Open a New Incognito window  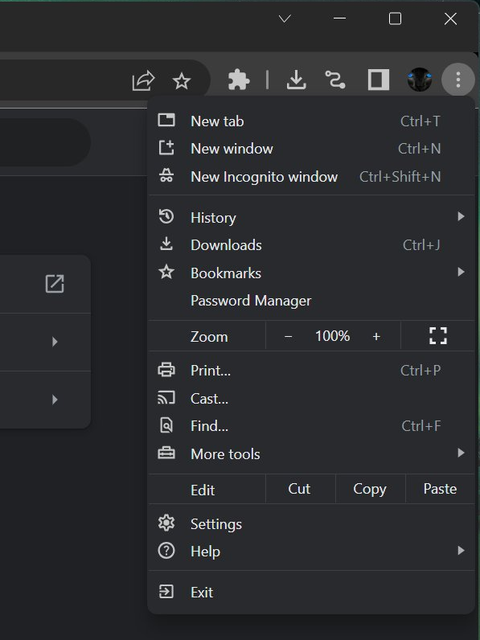[x=311, y=176]
